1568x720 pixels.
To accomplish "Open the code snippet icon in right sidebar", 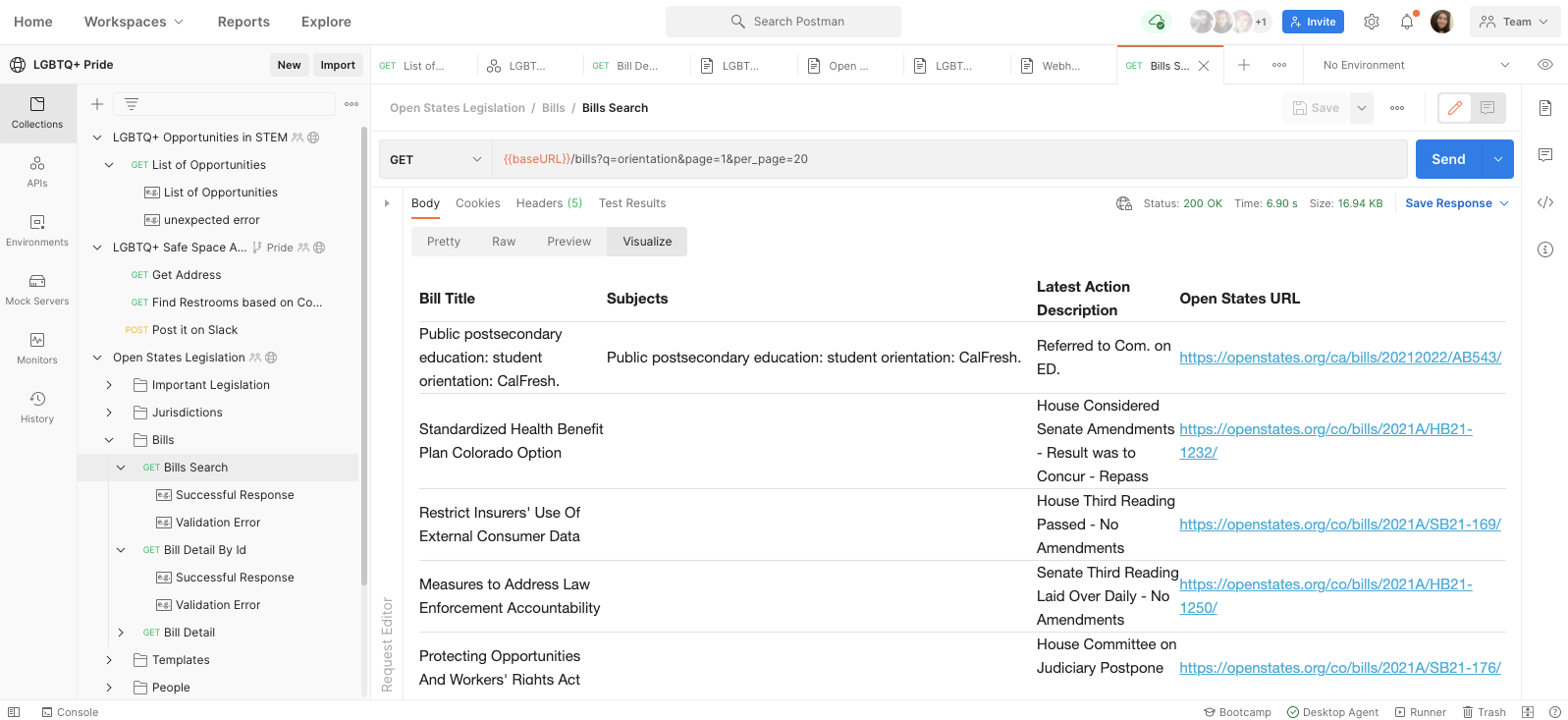I will pyautogui.click(x=1545, y=202).
